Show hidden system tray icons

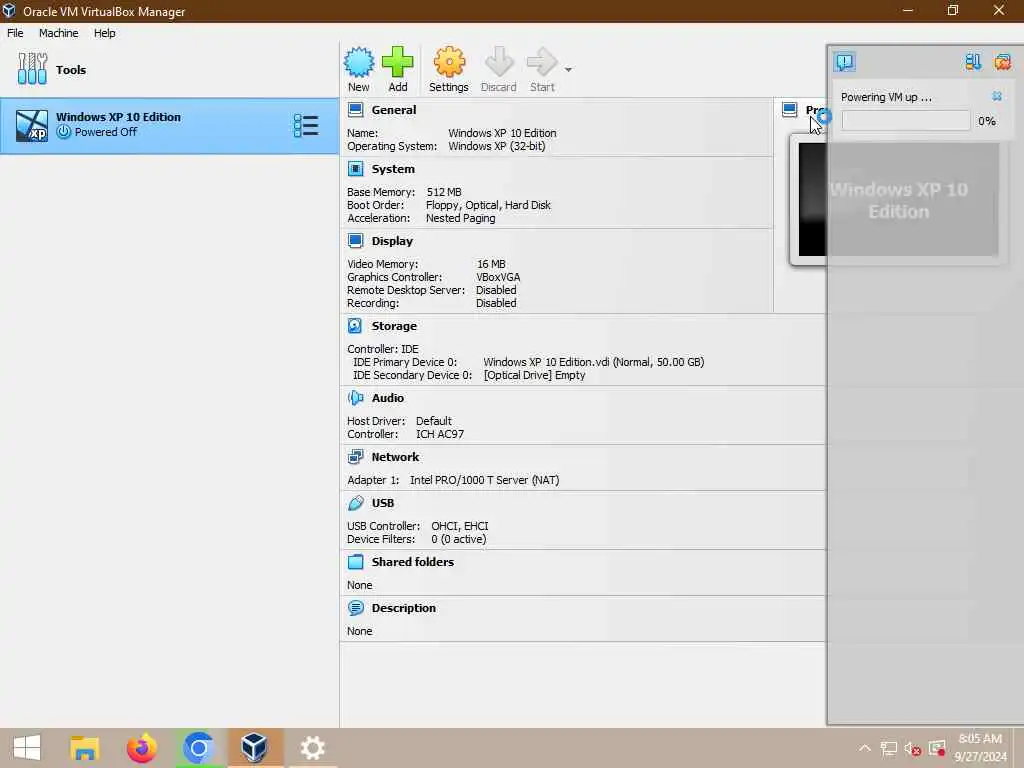coord(865,748)
